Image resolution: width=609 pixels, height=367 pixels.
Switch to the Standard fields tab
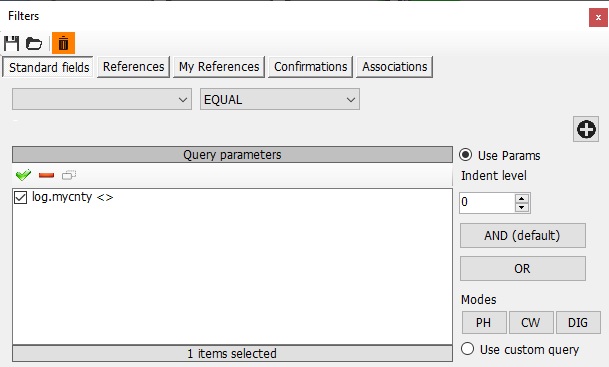tap(49, 67)
